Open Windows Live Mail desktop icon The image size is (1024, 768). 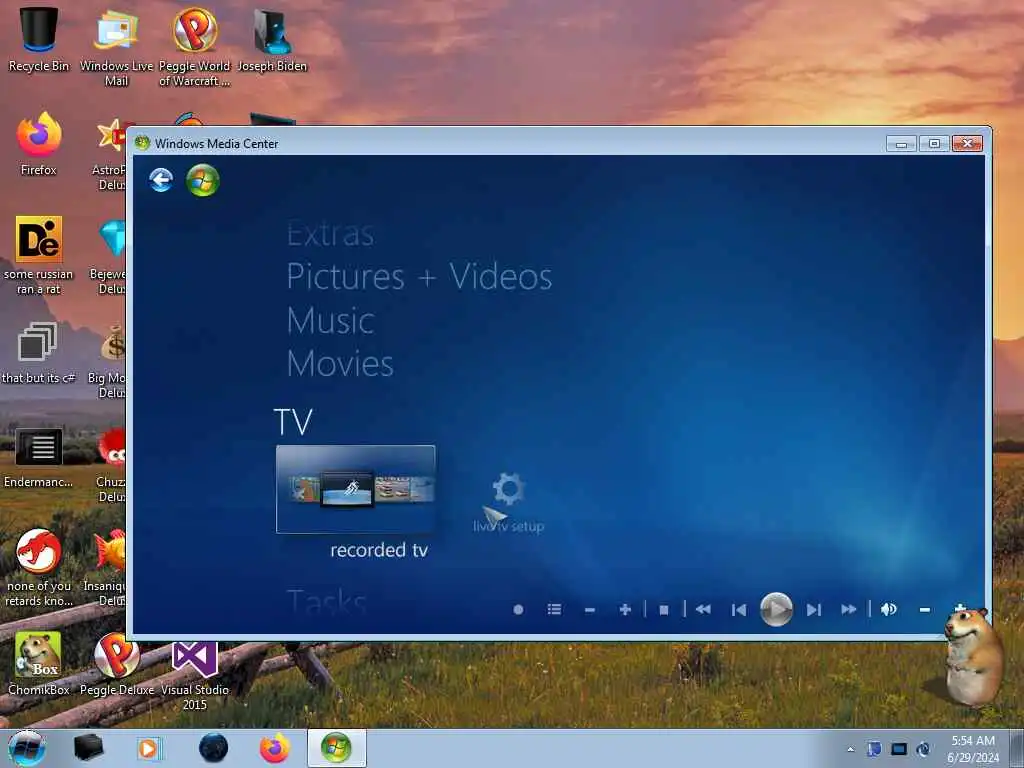coord(116,46)
